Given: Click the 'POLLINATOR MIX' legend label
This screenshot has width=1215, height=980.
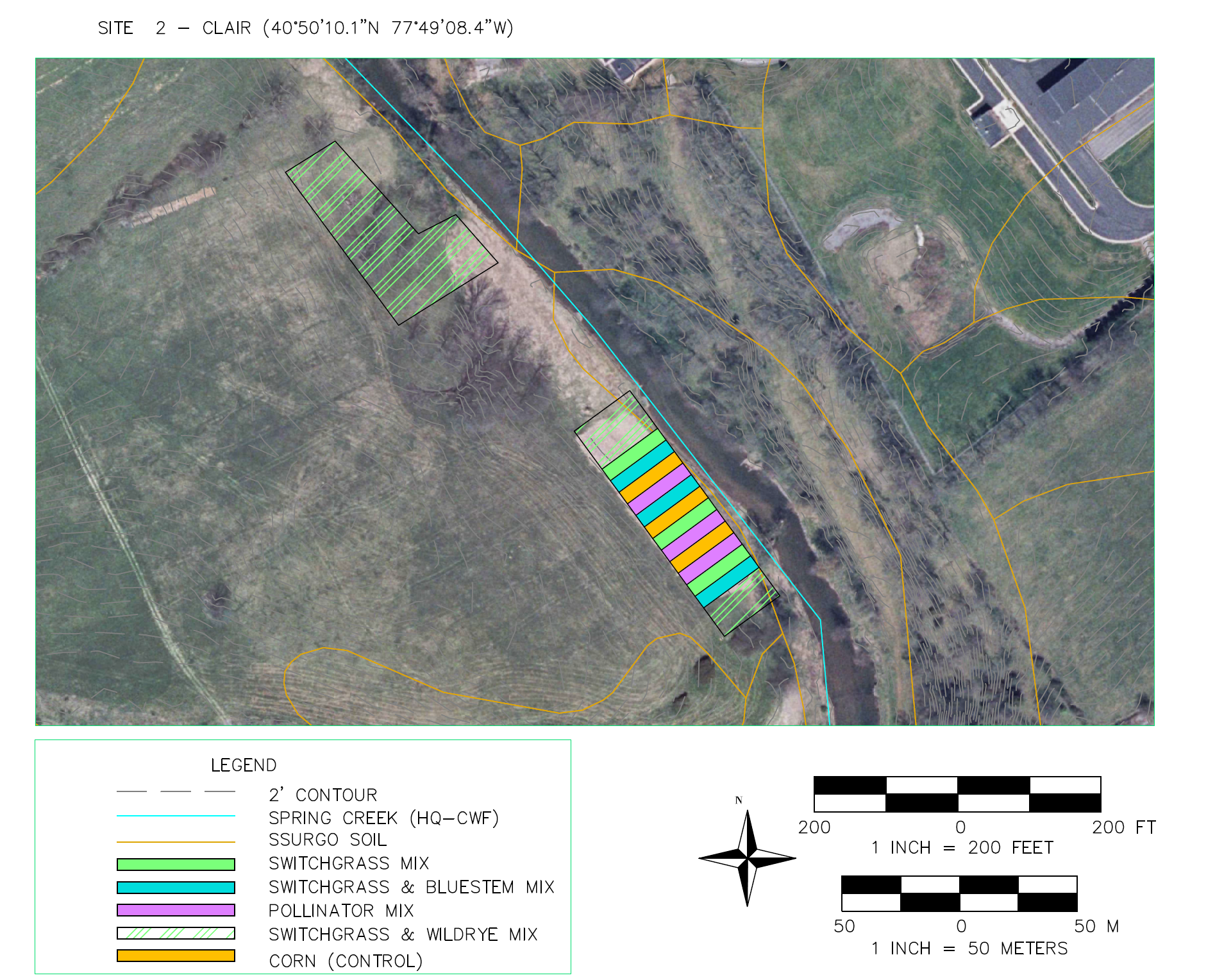Looking at the screenshot, I should coord(341,911).
